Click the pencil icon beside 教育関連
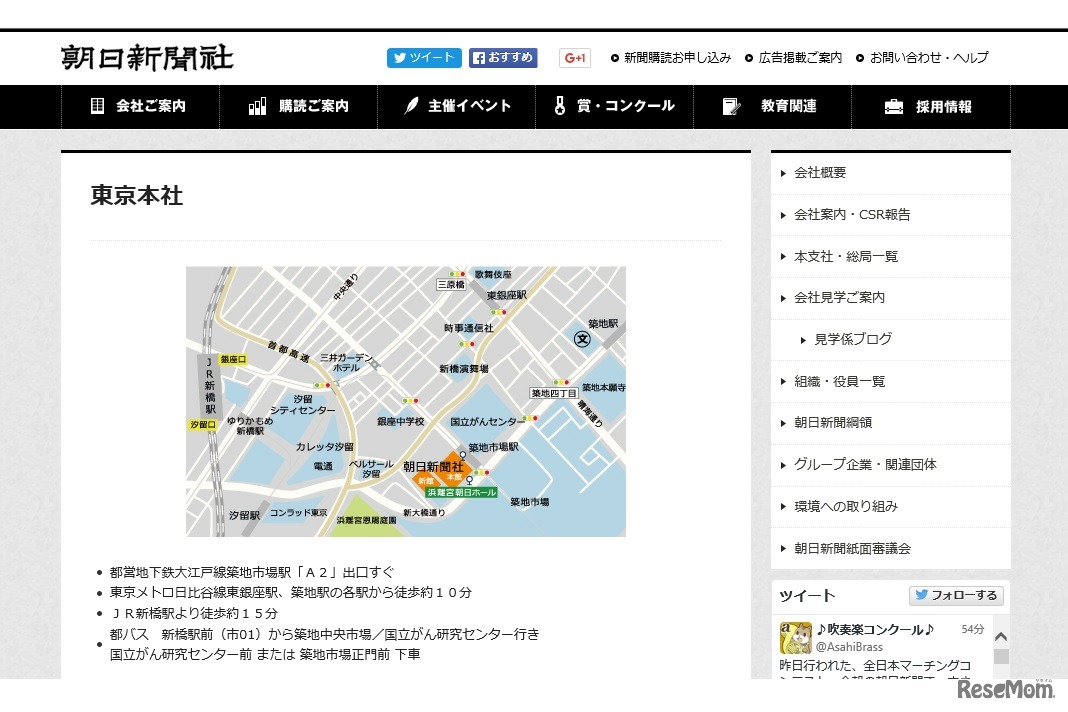The image size is (1068, 712). tap(729, 106)
